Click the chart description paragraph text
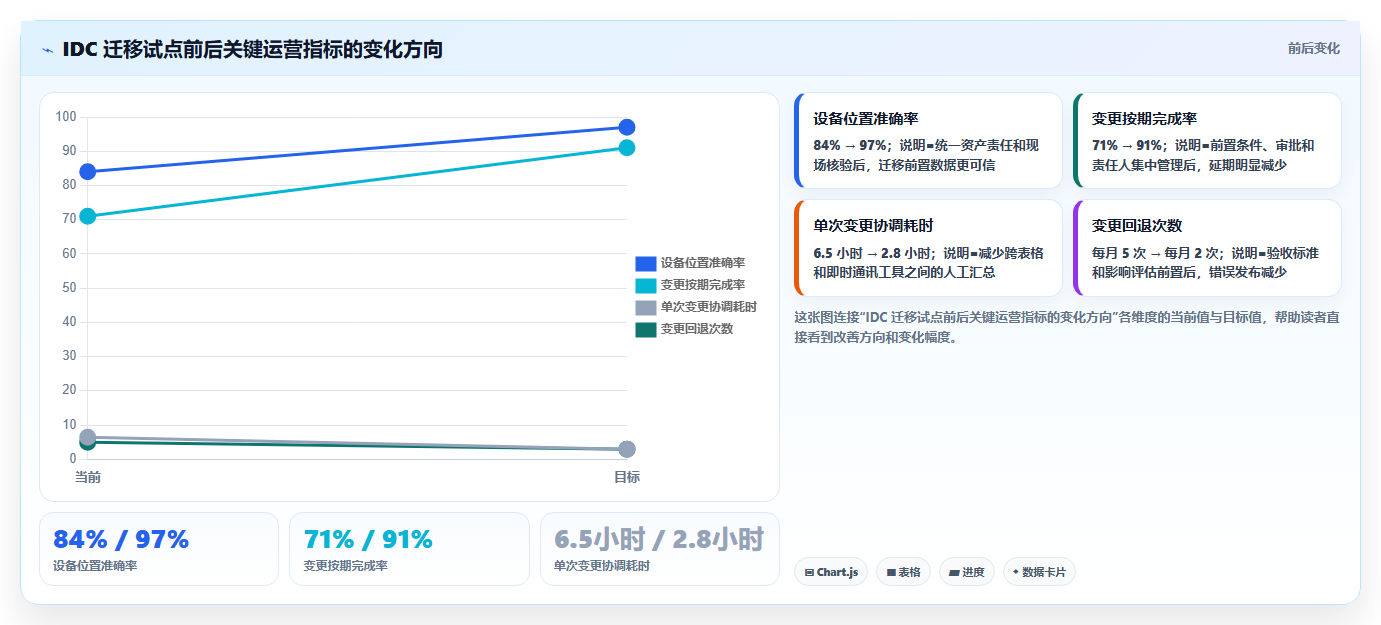 [x=1067, y=327]
